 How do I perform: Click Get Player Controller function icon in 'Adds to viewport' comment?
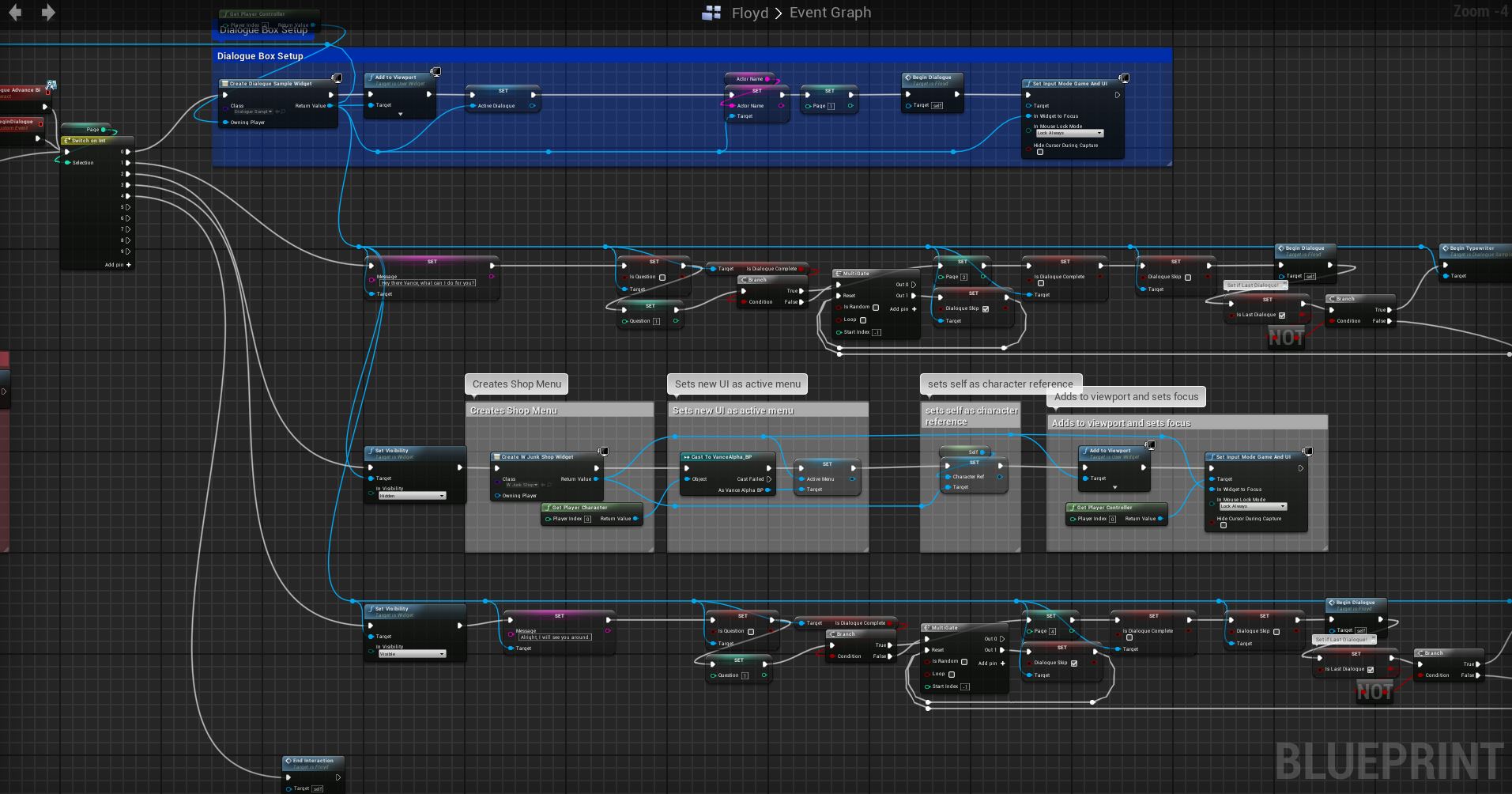coord(1073,508)
